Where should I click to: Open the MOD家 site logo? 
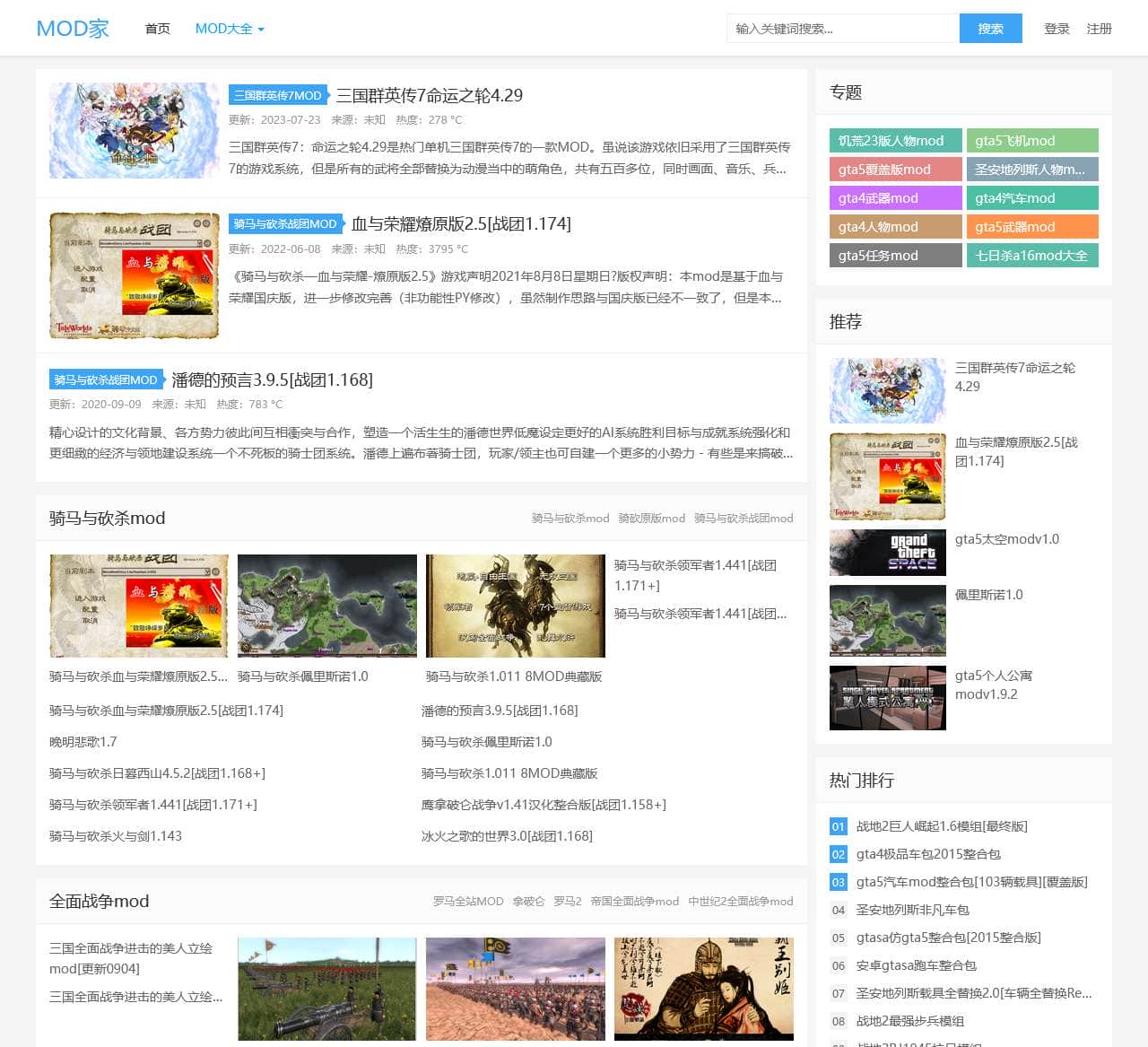point(73,29)
